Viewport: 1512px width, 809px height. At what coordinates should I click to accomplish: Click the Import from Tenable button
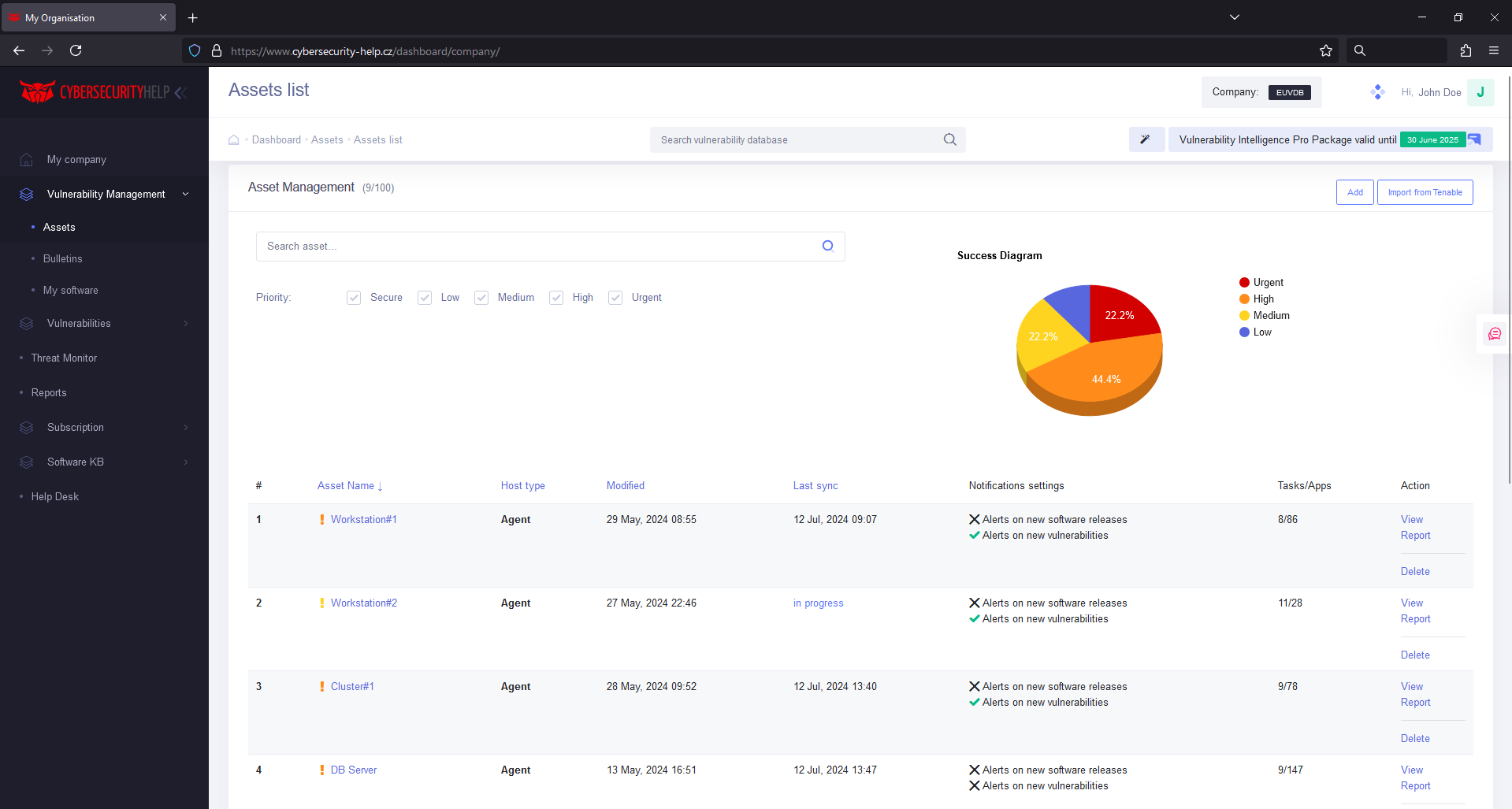(x=1425, y=191)
